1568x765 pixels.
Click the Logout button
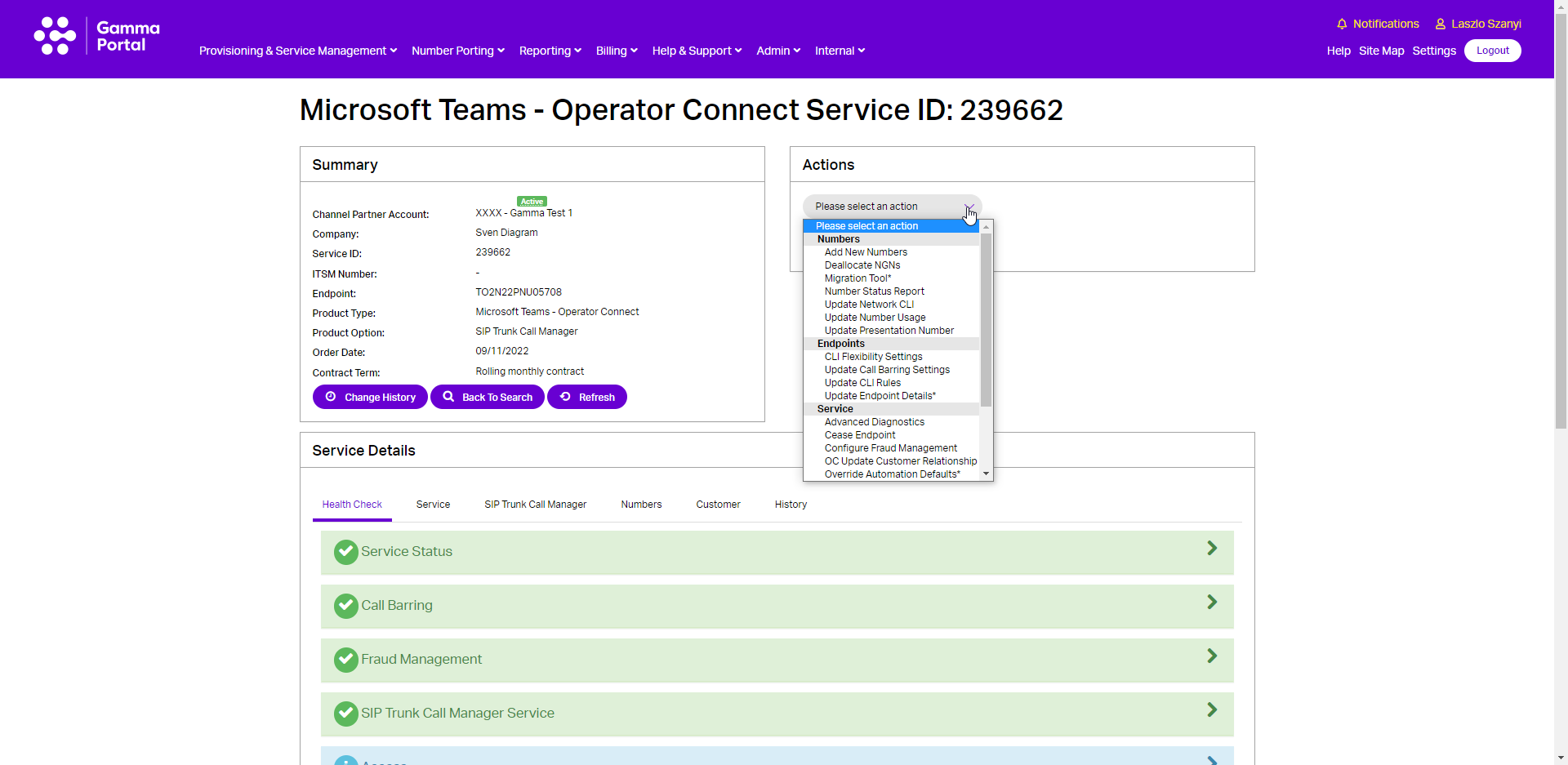click(x=1492, y=51)
